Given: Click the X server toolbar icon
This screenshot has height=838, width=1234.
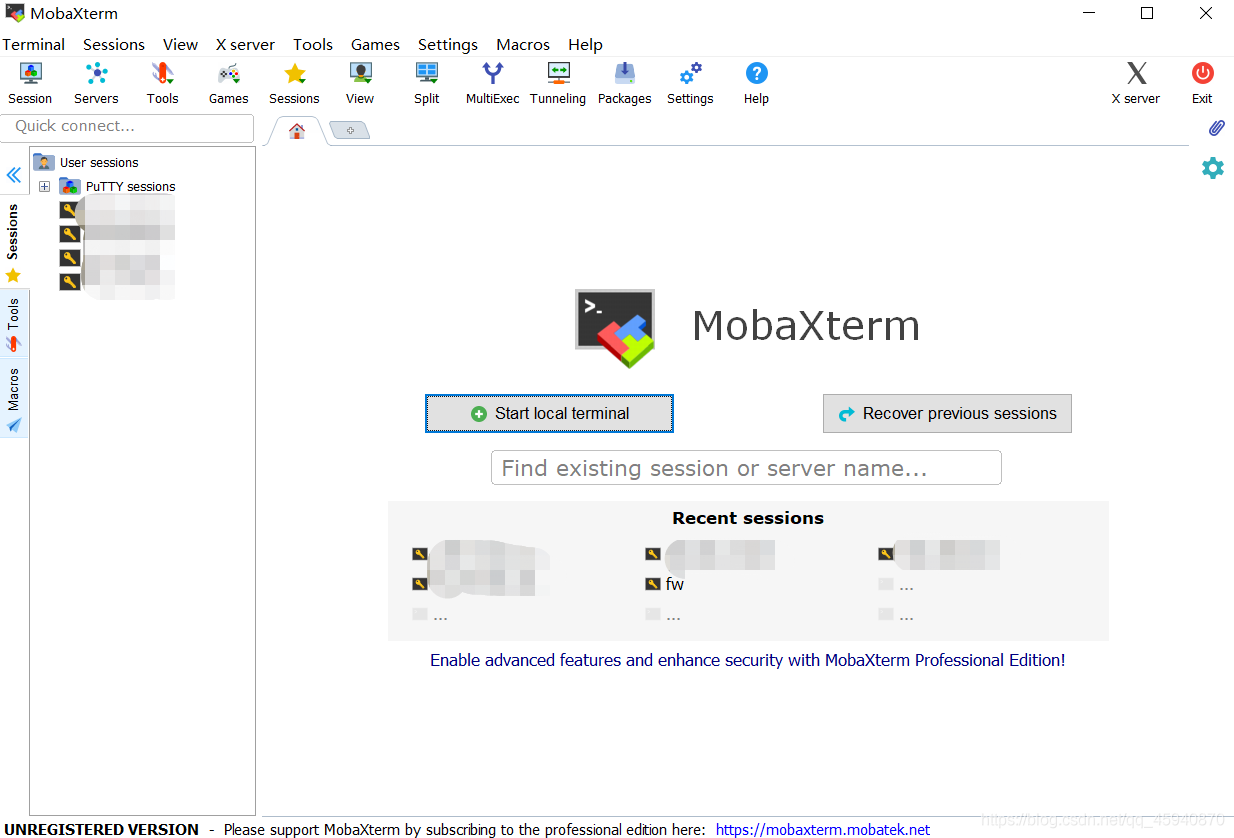Looking at the screenshot, I should click(x=1136, y=83).
